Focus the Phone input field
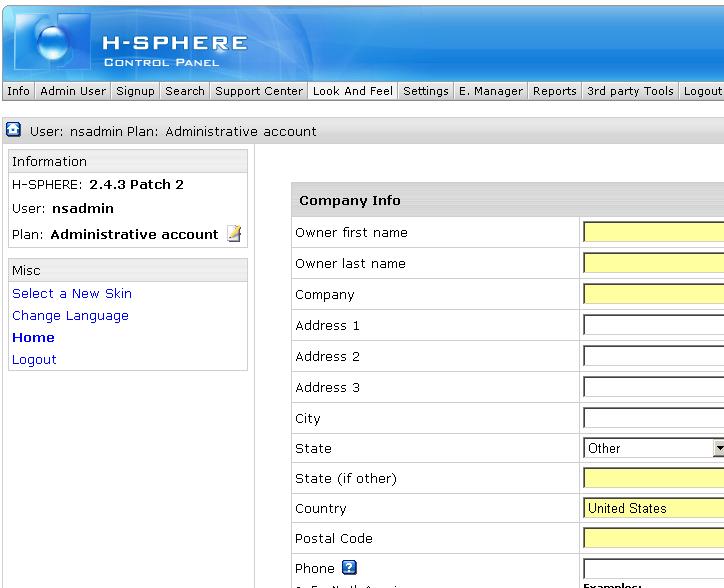The height and width of the screenshot is (588, 724). pyautogui.click(x=654, y=568)
